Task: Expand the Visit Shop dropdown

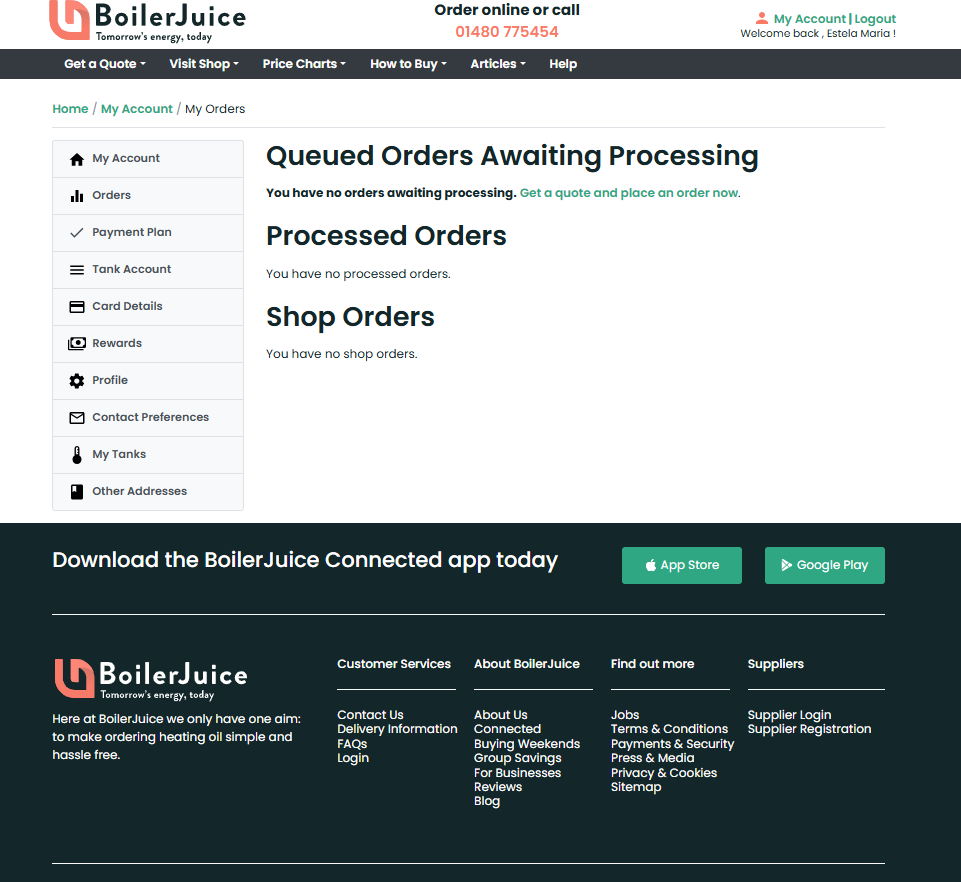Action: [x=204, y=64]
